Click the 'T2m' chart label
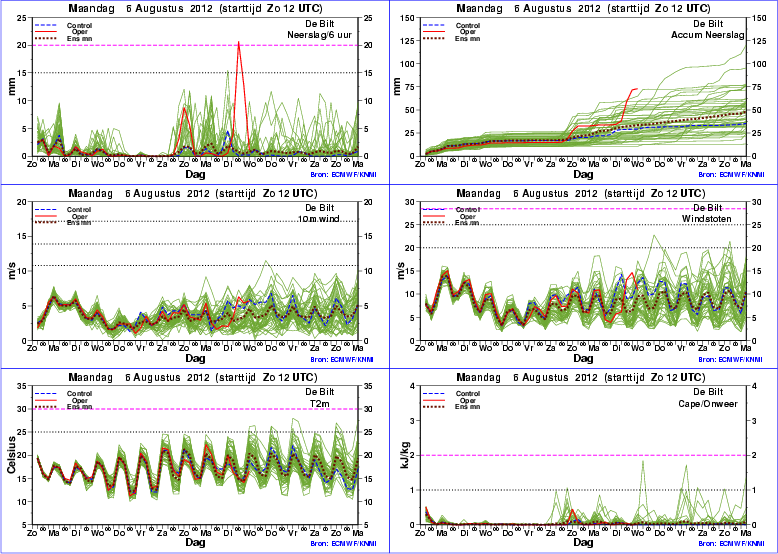Viewport: 778px width, 554px height. [x=320, y=403]
